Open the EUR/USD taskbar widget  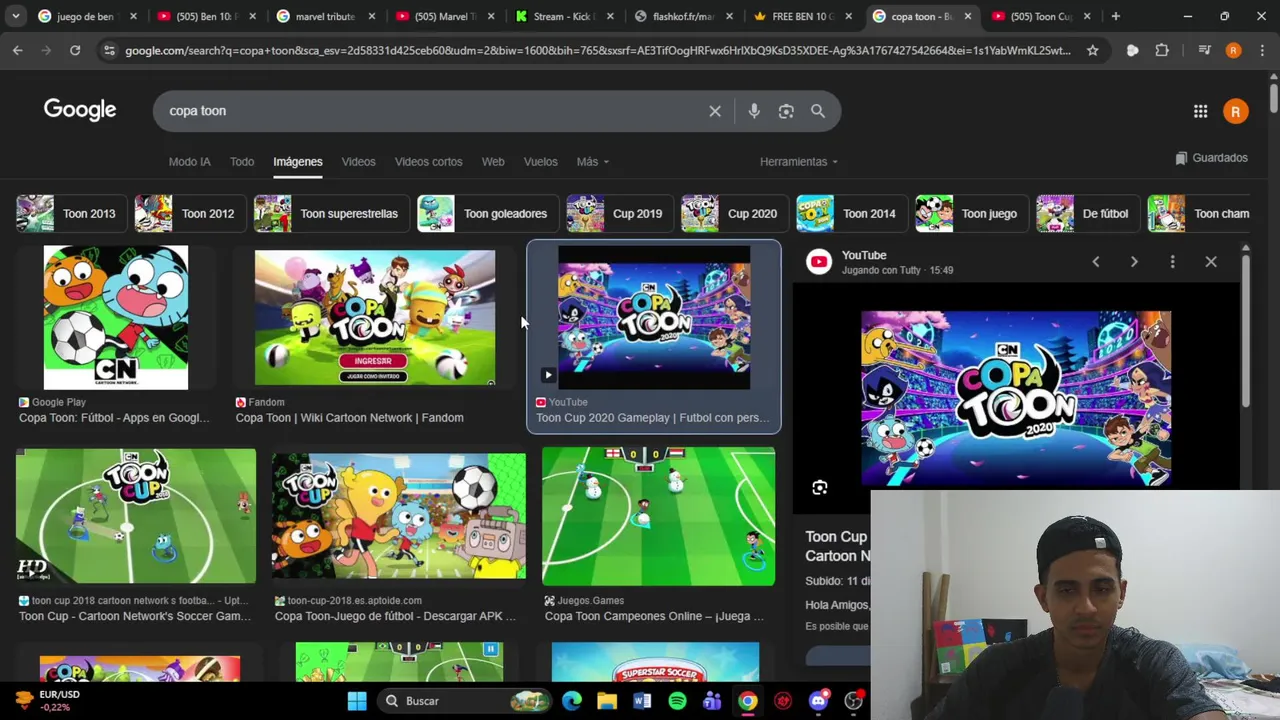[x=45, y=700]
